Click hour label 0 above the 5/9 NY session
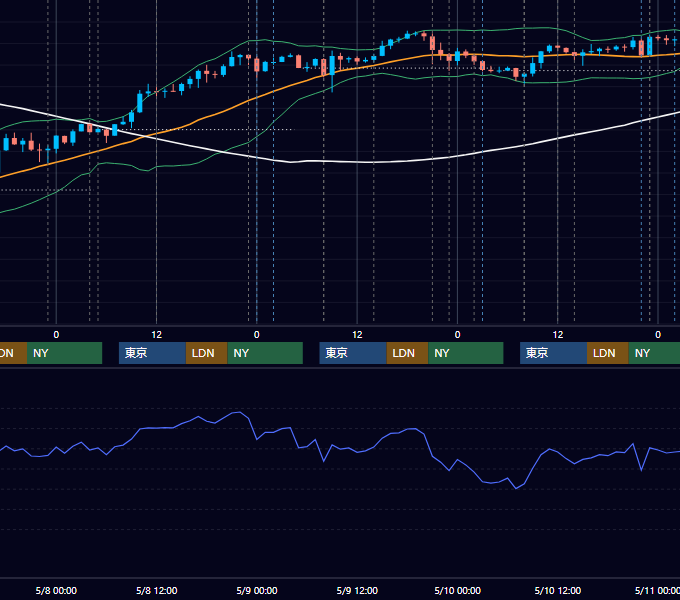This screenshot has height=600, width=680. (257, 335)
